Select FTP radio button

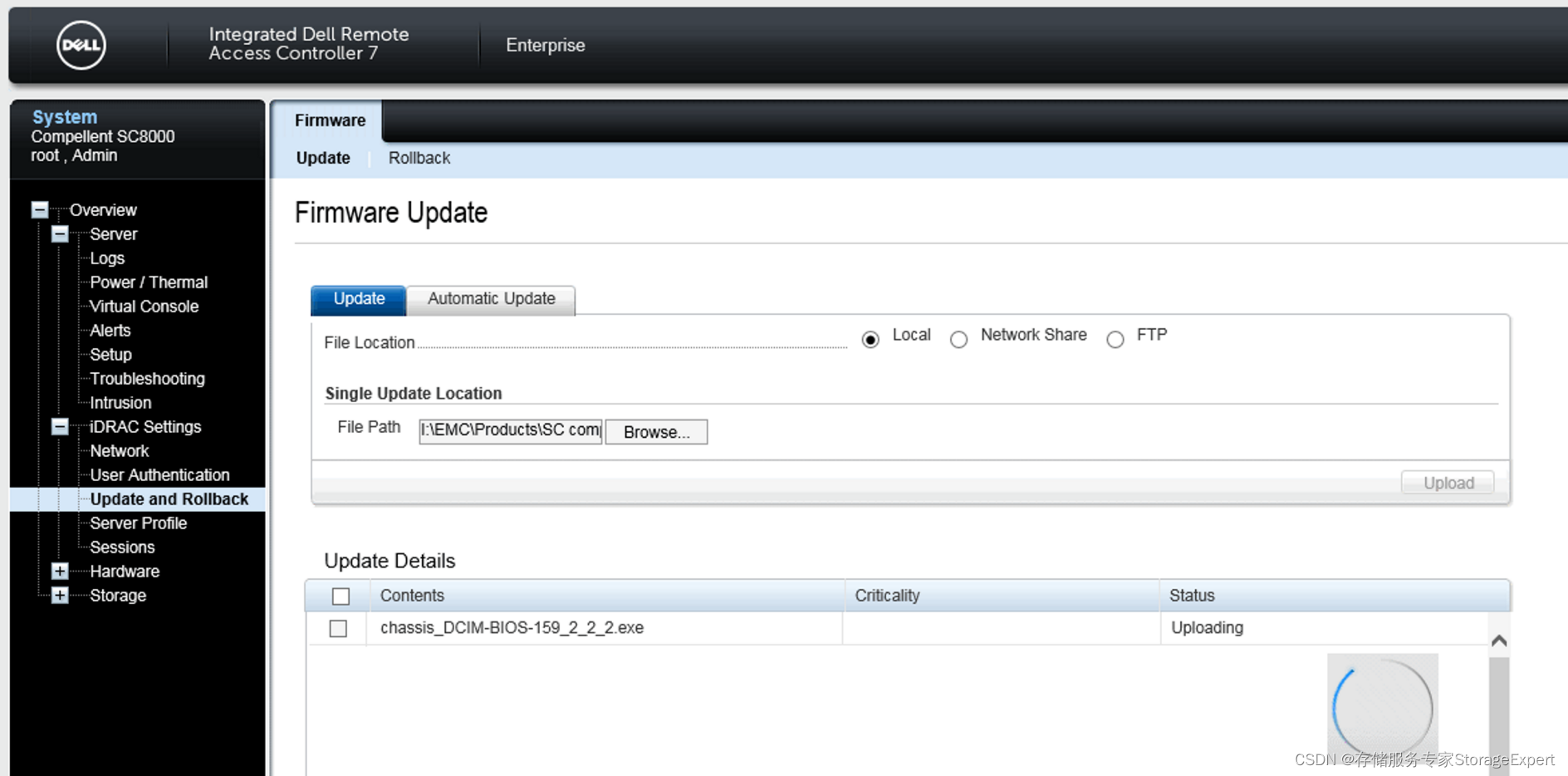click(x=1115, y=339)
